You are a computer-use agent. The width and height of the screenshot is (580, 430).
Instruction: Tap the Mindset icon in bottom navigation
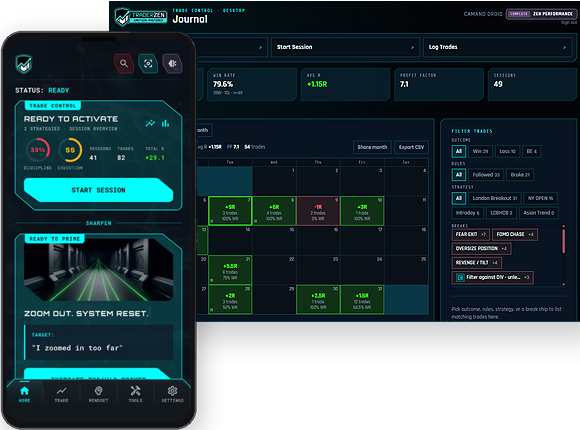(98, 394)
